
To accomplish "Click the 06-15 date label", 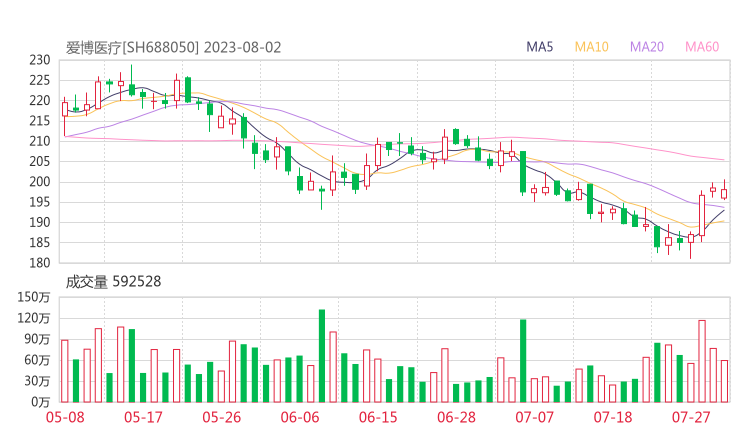I will (378, 417).
